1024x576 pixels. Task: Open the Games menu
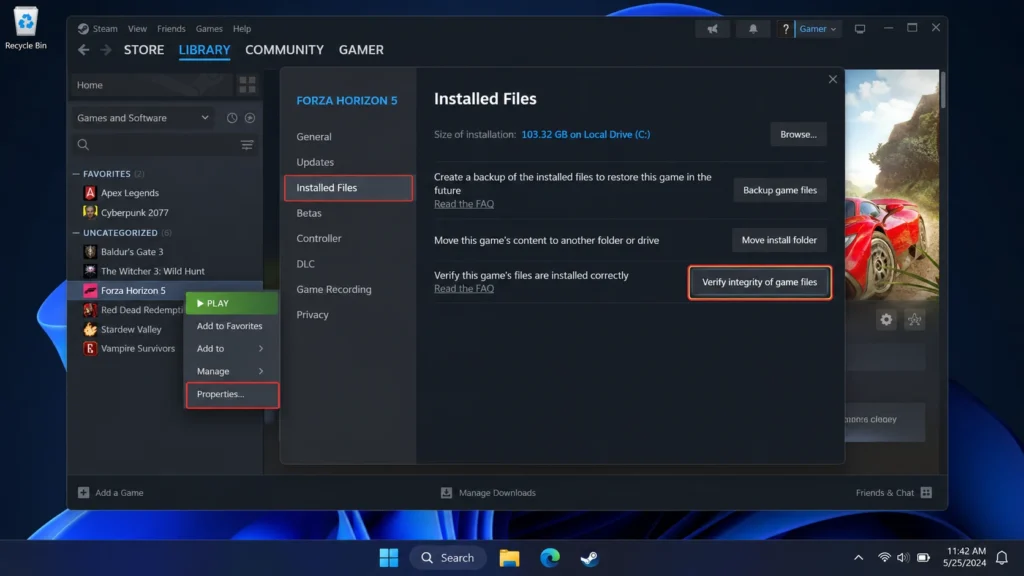tap(209, 29)
